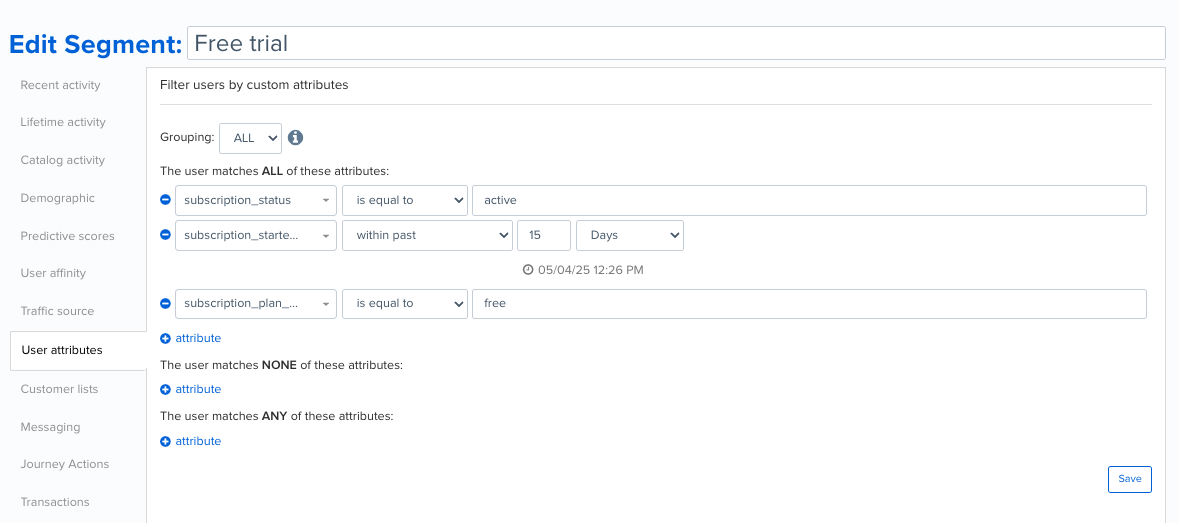Click the Save button
The height and width of the screenshot is (523, 1178).
coord(1129,479)
